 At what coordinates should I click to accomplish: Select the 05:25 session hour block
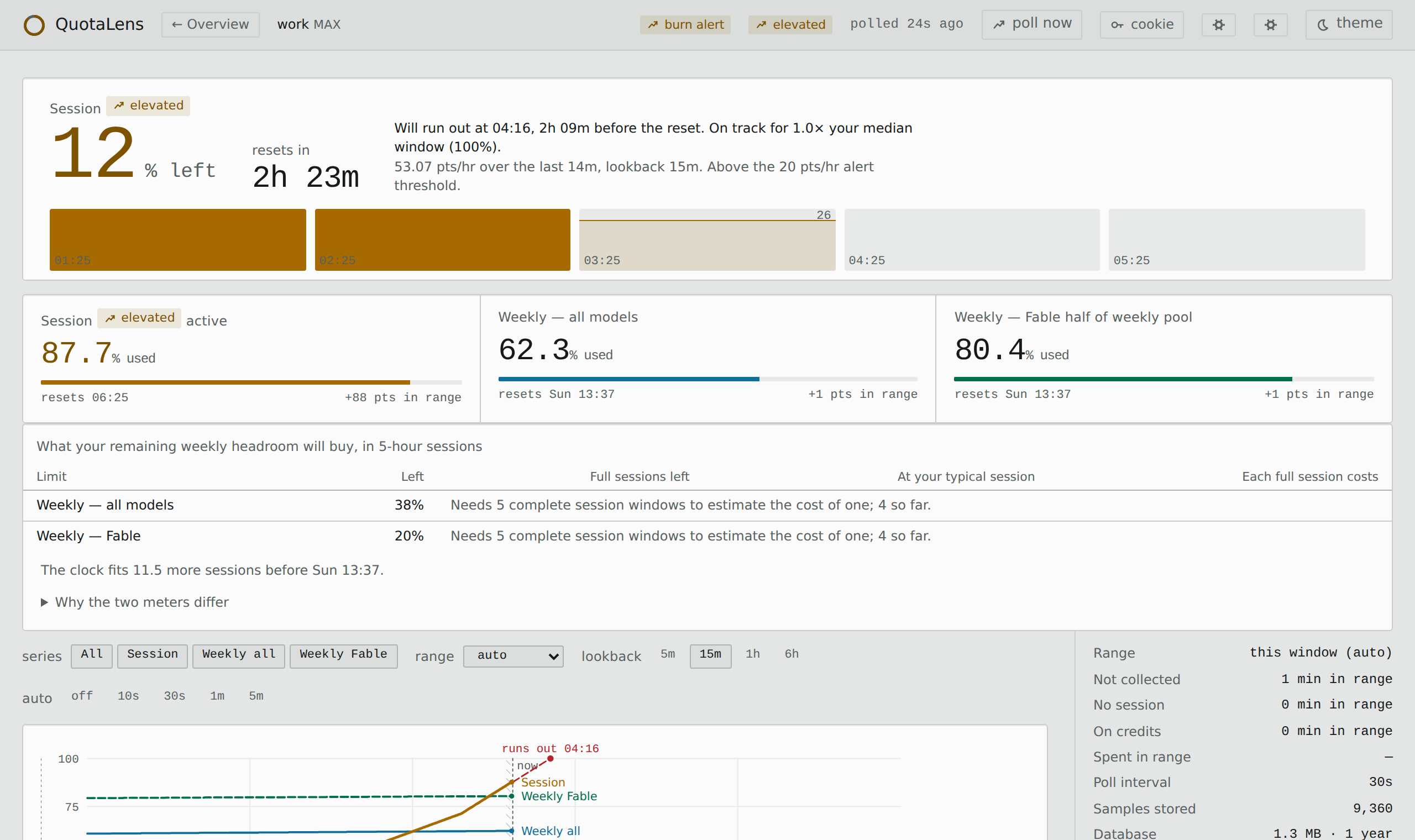1236,239
